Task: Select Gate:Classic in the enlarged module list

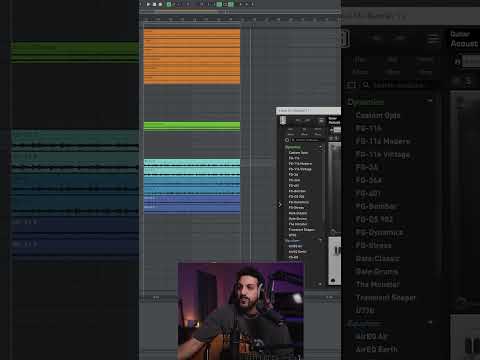Action: click(x=377, y=259)
